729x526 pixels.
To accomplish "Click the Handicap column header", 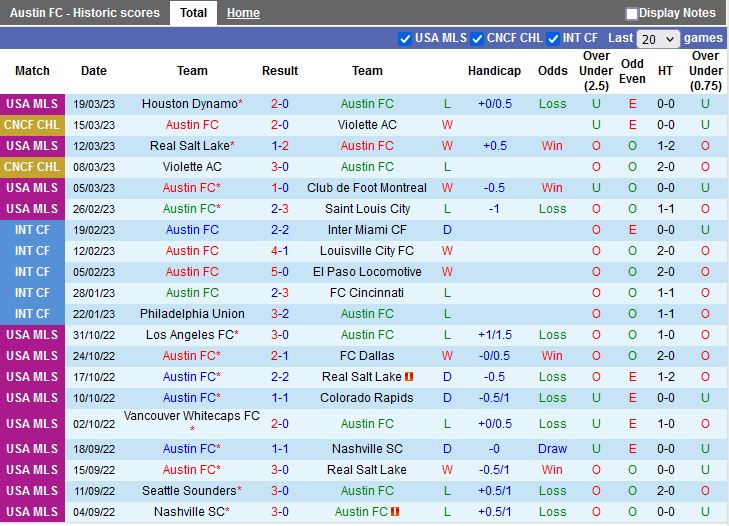I will [494, 71].
